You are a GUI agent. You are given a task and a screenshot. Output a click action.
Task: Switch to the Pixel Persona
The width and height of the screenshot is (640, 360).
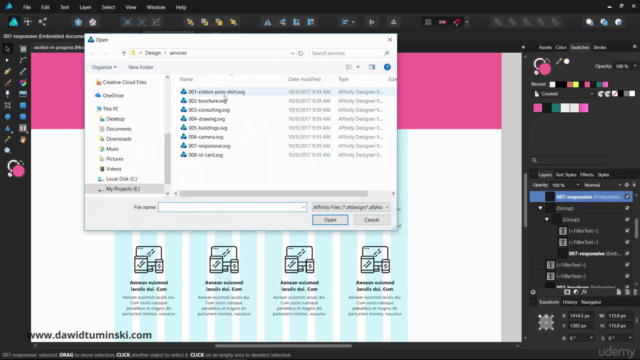click(28, 22)
